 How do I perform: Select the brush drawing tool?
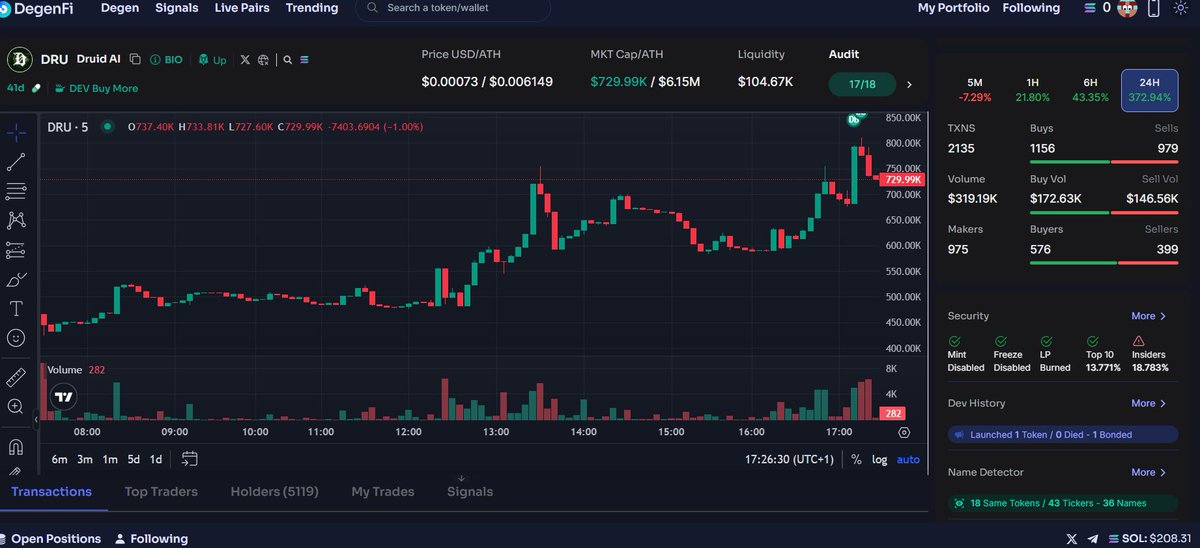click(x=16, y=279)
